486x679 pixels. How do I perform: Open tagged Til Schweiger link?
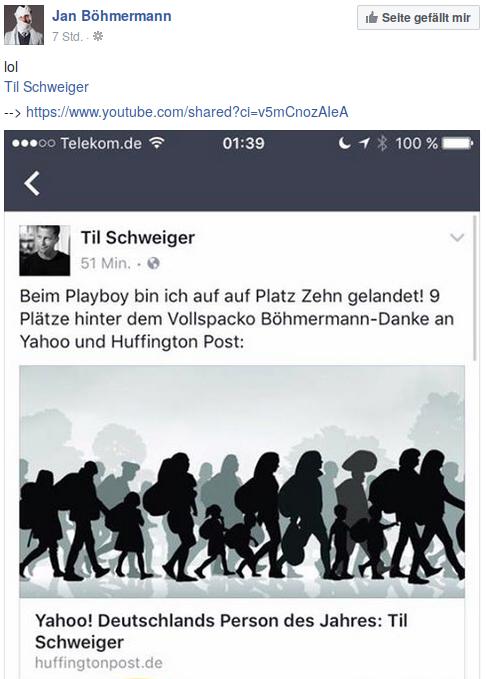46,87
